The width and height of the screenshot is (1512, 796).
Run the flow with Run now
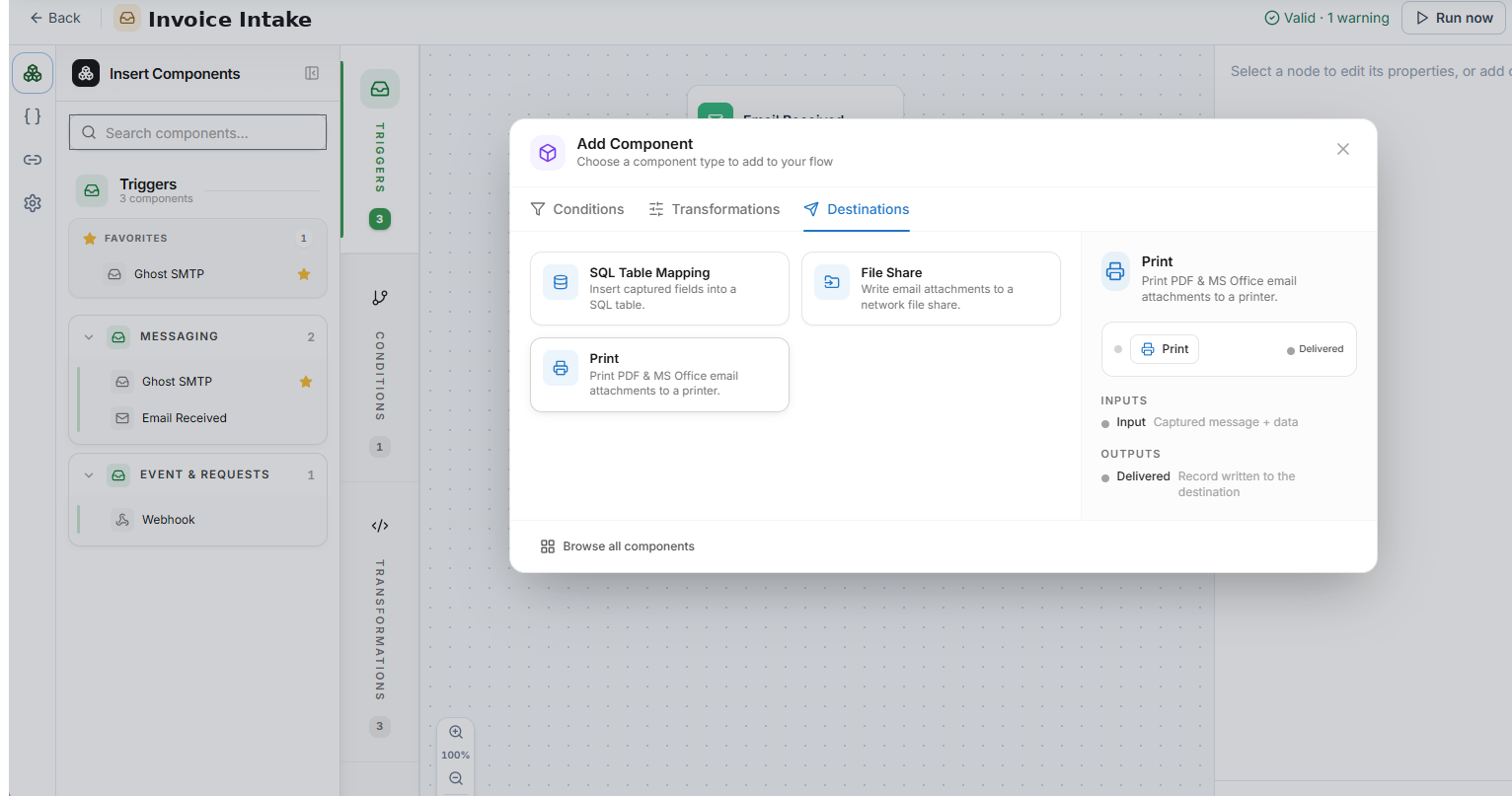[1454, 18]
